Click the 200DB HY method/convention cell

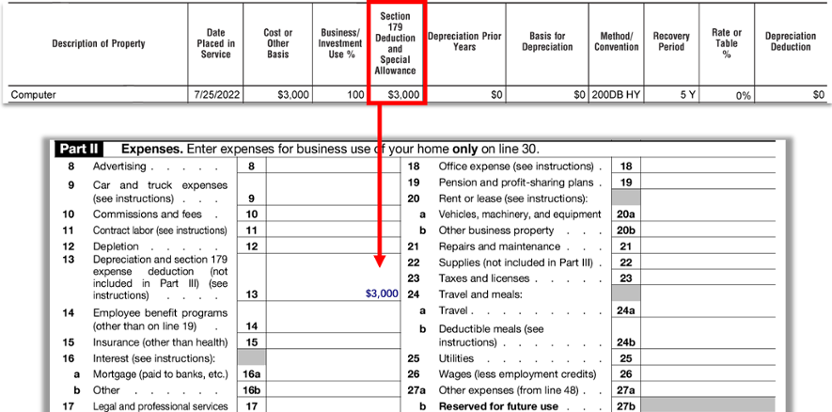616,95
